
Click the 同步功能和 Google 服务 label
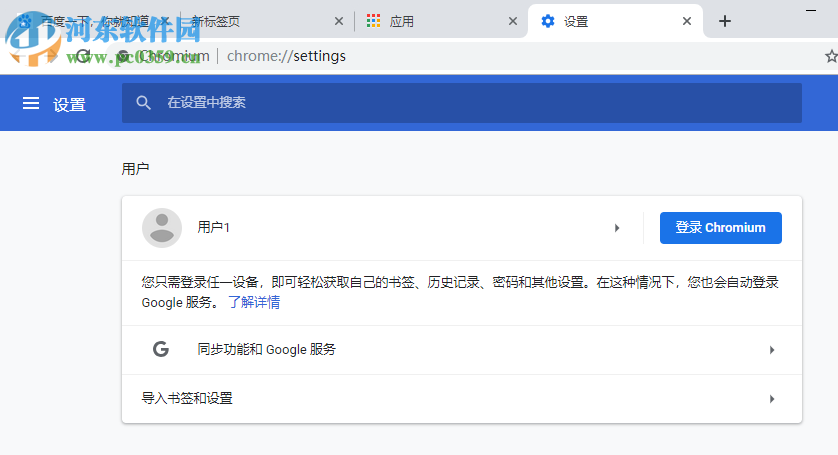267,350
